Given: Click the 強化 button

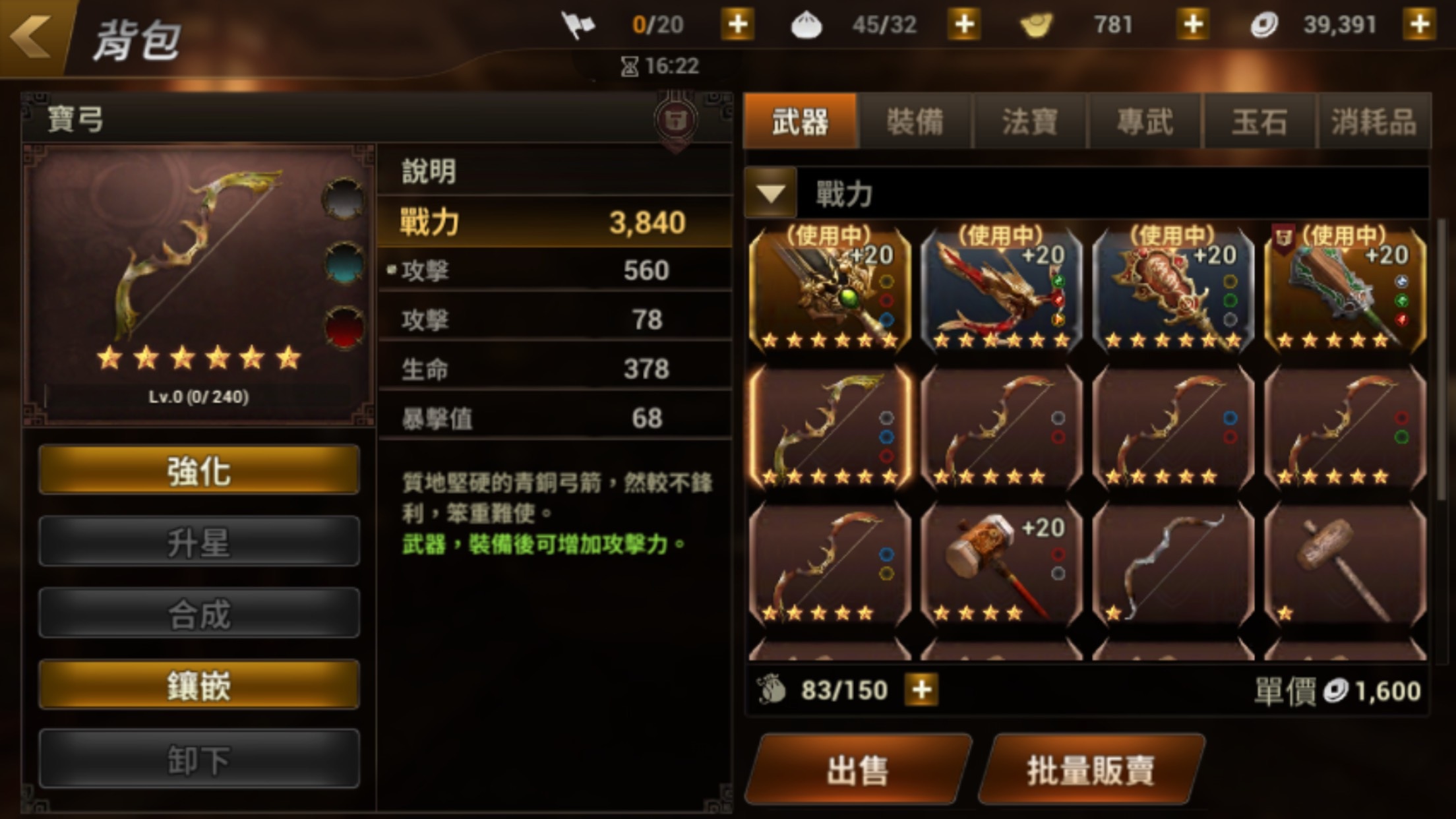Looking at the screenshot, I should (x=199, y=470).
